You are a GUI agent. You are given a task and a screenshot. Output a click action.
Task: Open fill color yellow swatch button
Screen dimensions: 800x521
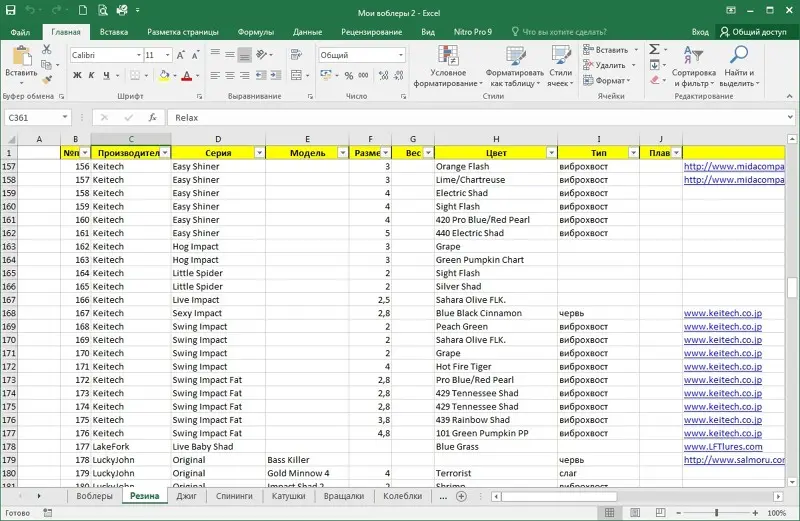(x=164, y=76)
